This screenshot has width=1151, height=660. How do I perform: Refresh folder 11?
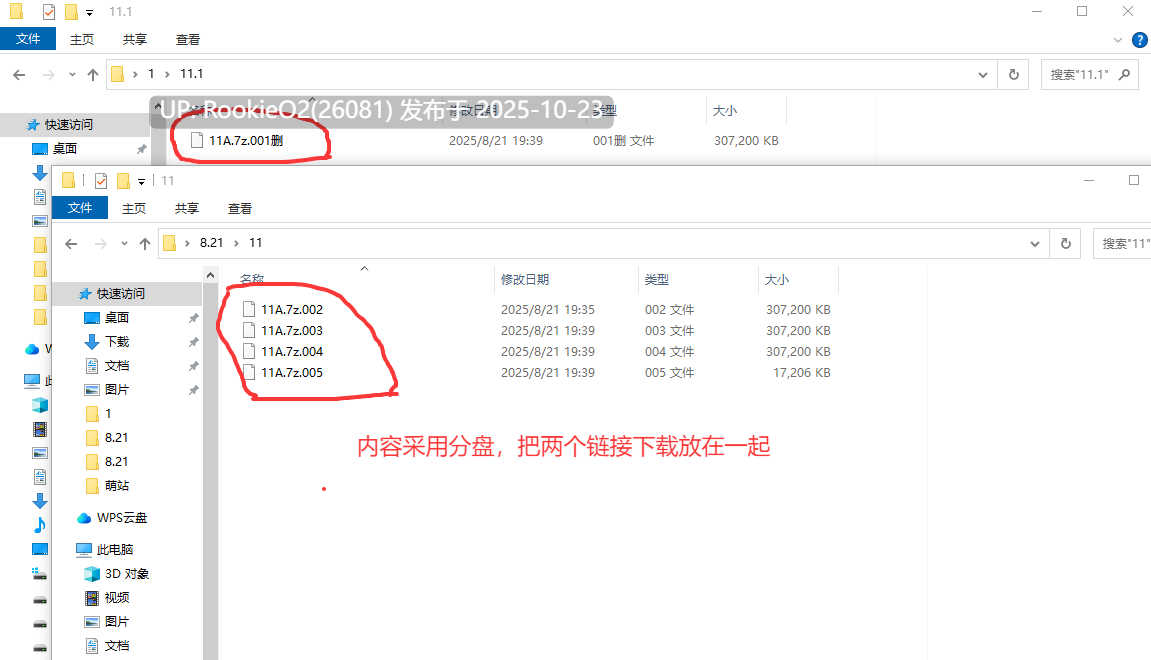coord(1066,244)
